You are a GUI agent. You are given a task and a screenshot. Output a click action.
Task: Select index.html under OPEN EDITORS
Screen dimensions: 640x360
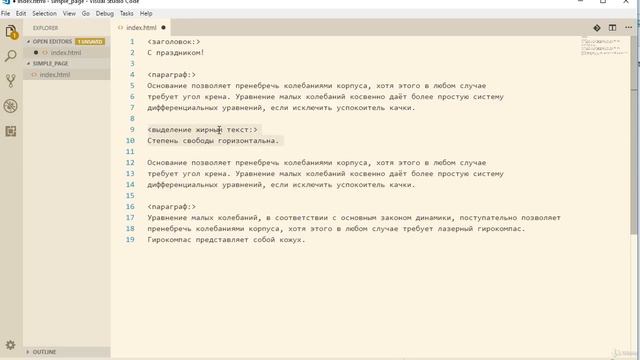point(66,53)
